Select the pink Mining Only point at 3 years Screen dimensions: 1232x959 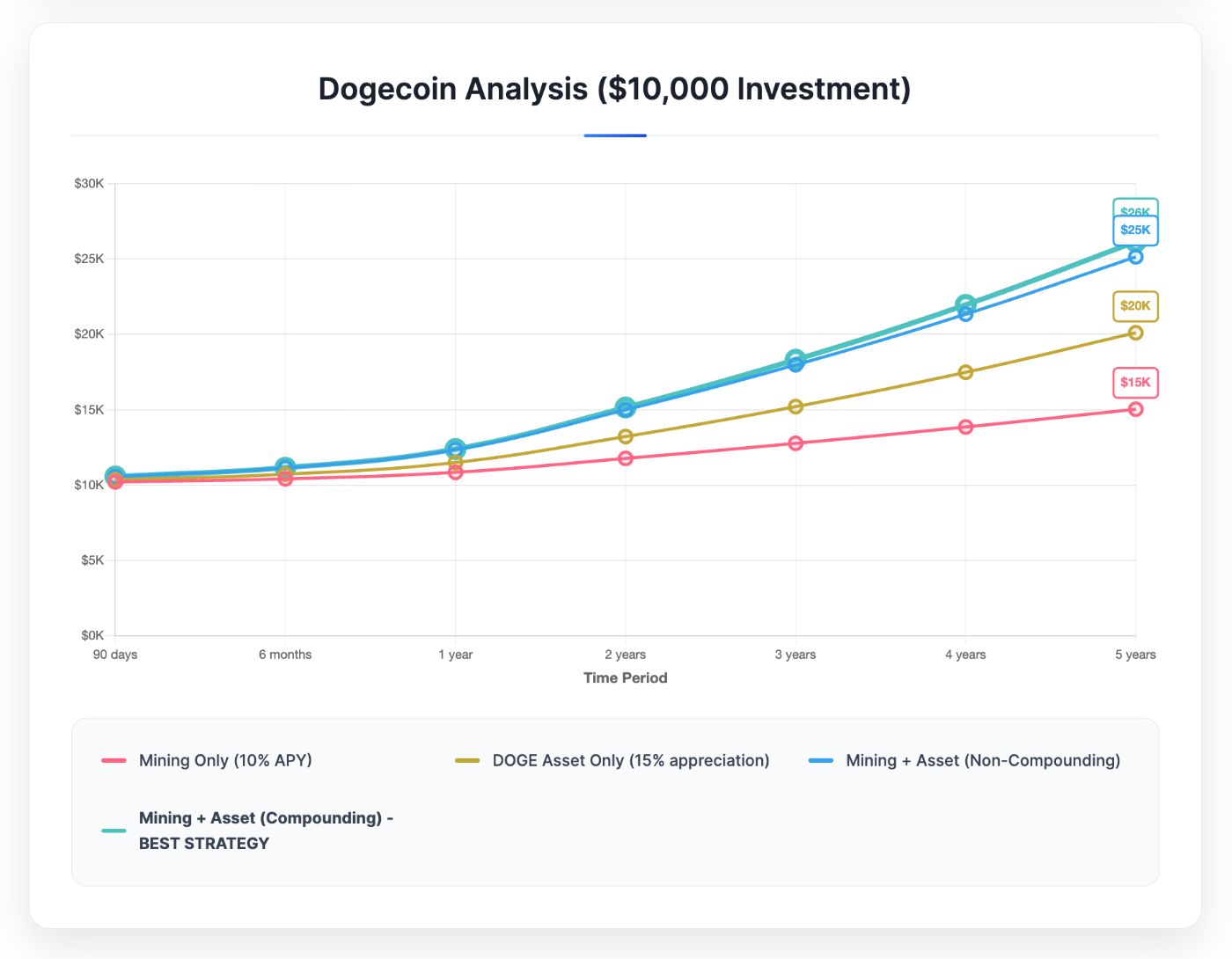(x=796, y=443)
